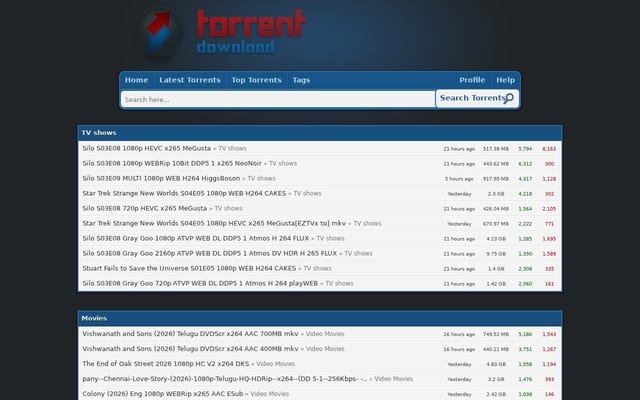
Task: Open Silo S03E08 Gray Goo 720p playWEB
Action: pyautogui.click(x=200, y=283)
